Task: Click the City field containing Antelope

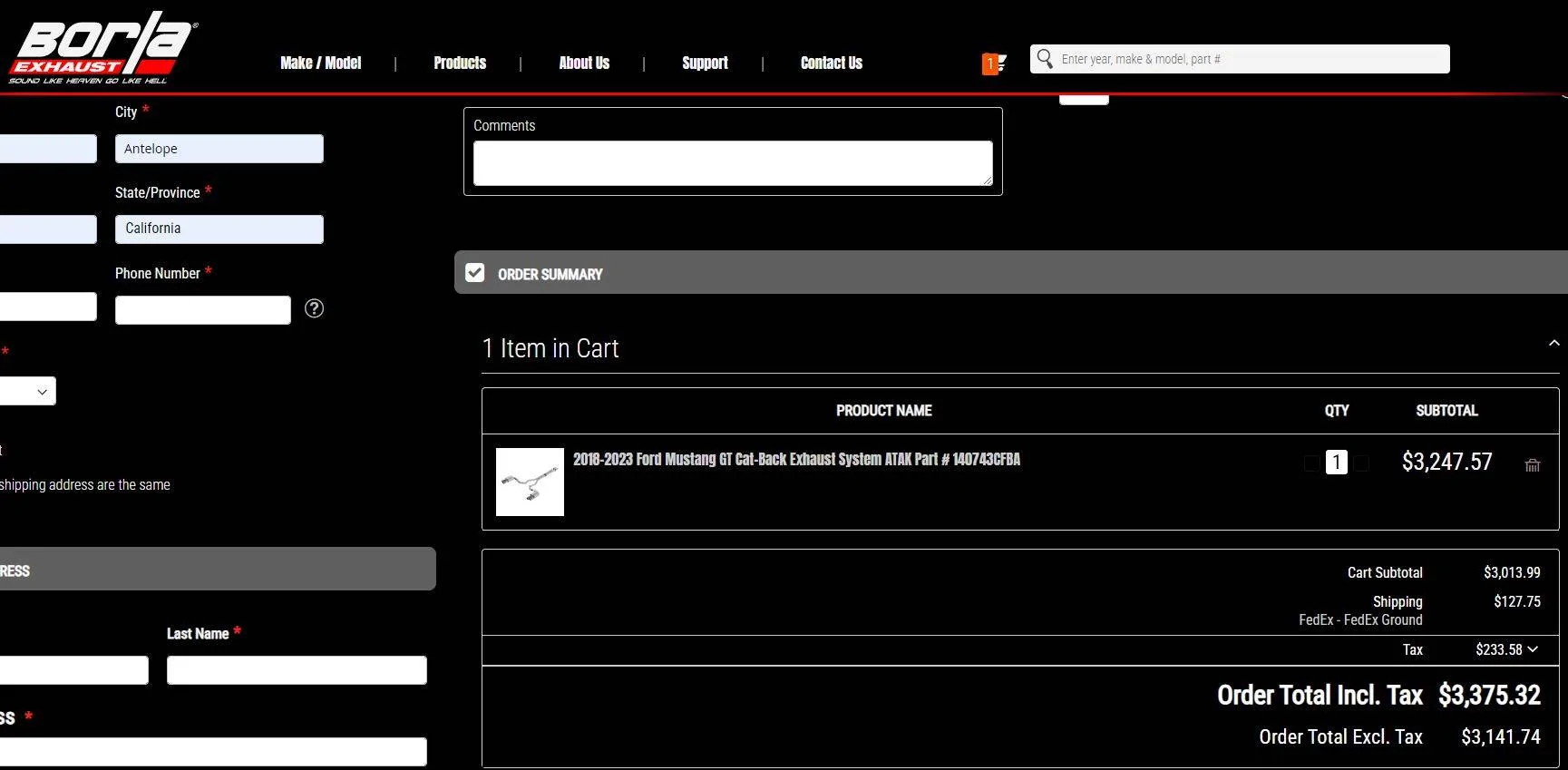Action: (x=219, y=149)
